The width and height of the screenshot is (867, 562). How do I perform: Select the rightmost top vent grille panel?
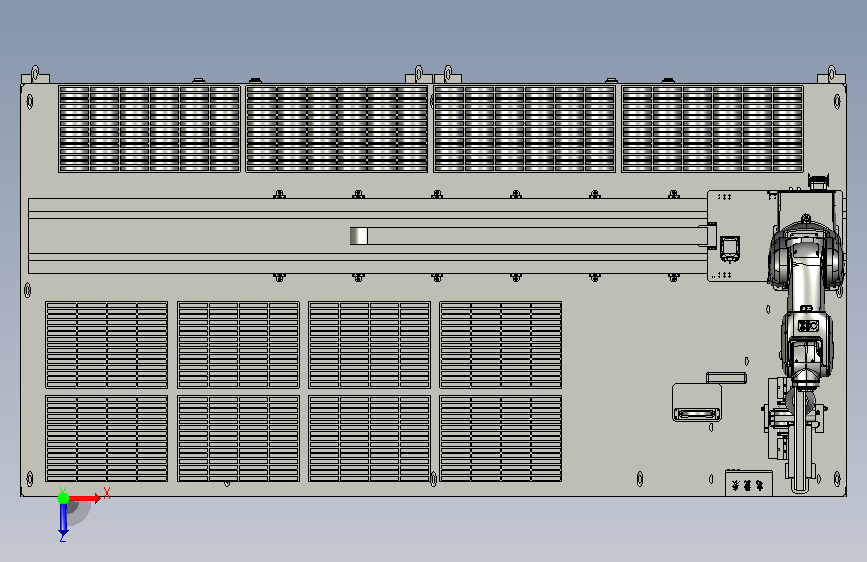coord(712,129)
